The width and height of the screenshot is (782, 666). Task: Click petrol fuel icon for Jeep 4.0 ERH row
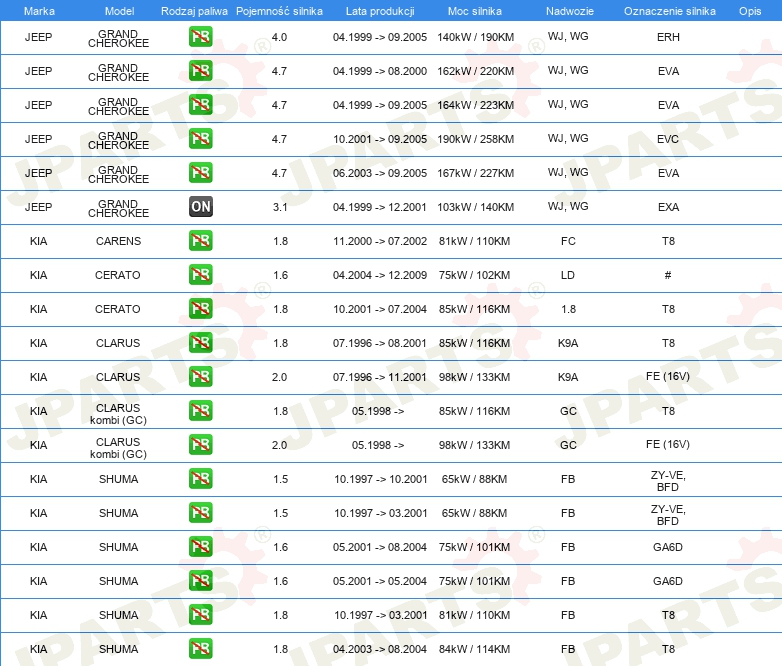point(200,37)
